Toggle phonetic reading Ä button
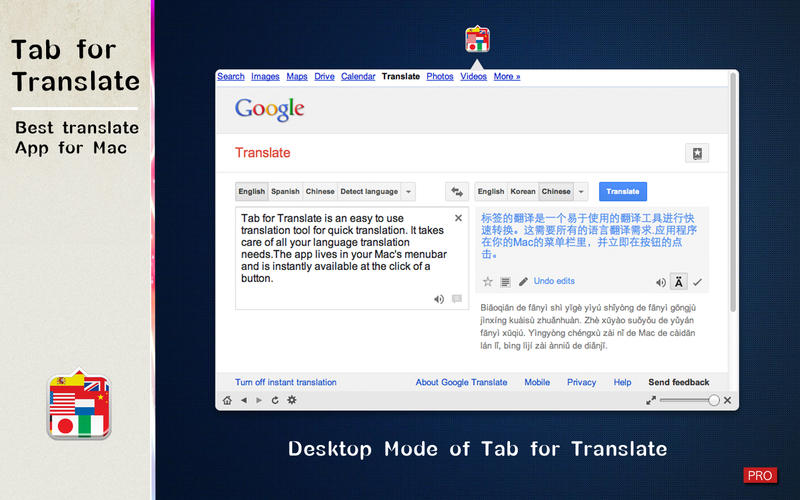The image size is (800, 500). pos(679,282)
